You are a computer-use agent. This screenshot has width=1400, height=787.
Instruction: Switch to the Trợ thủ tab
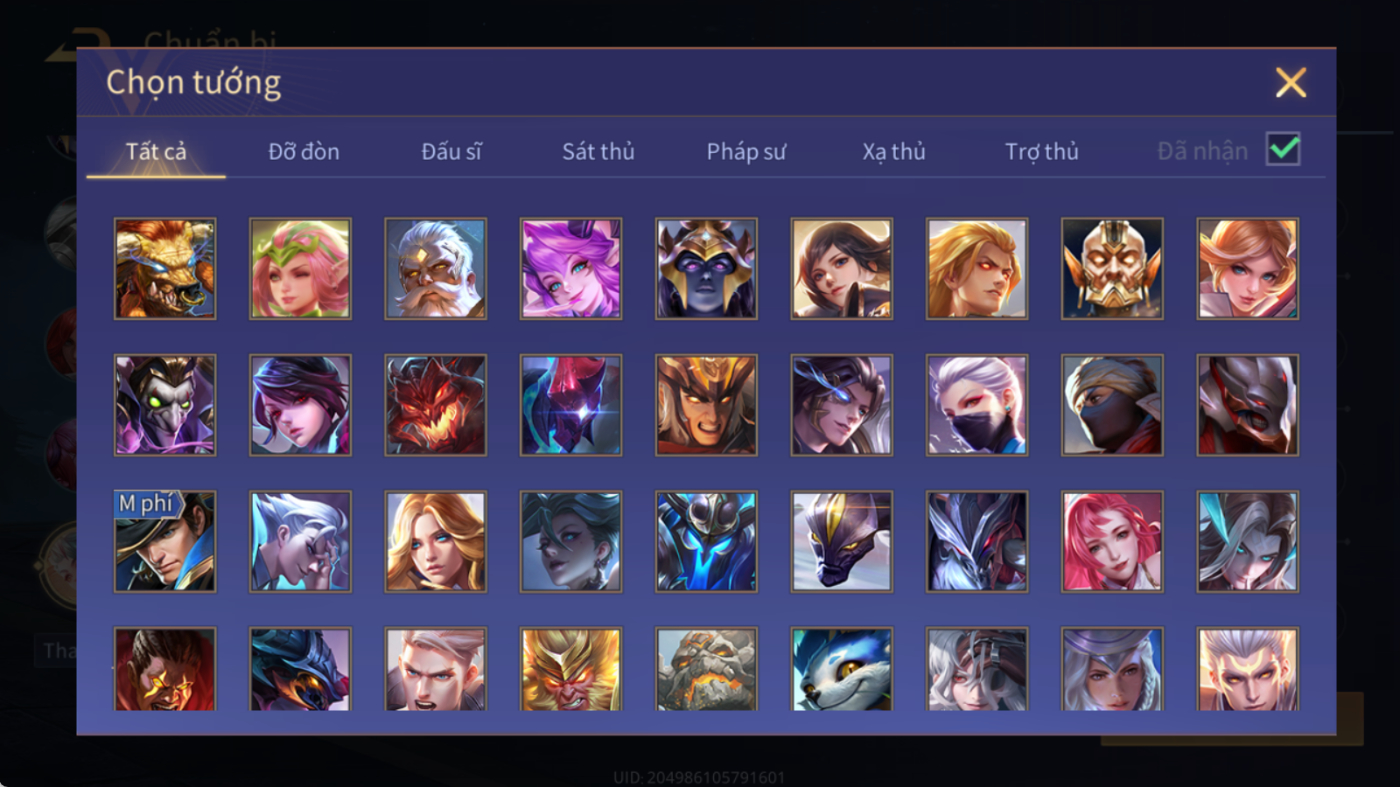click(1042, 151)
